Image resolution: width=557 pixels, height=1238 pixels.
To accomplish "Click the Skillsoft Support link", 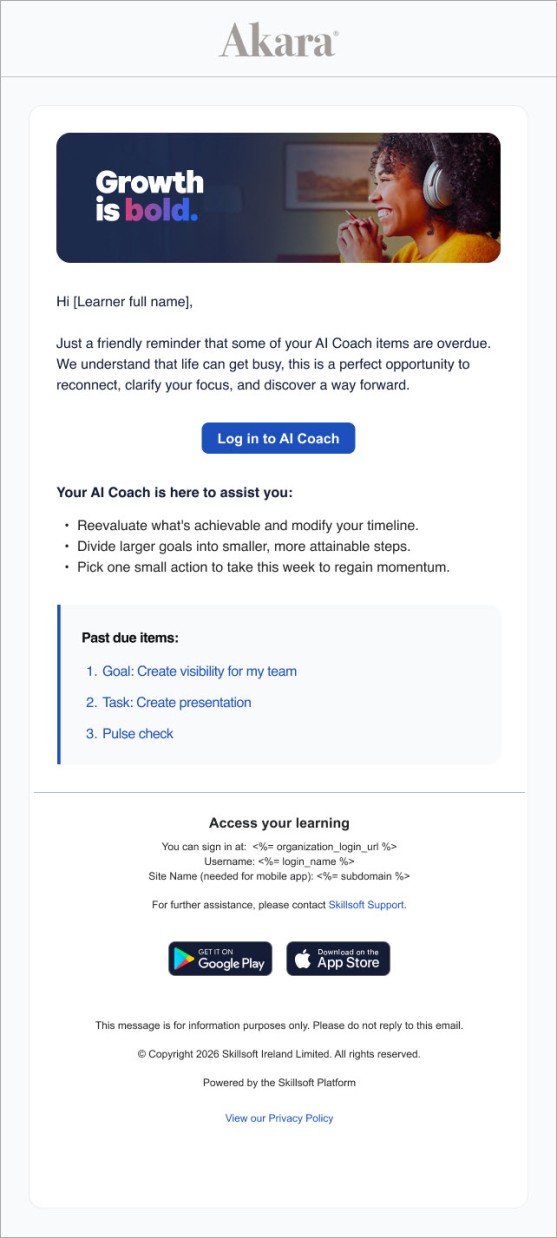I will [x=367, y=904].
